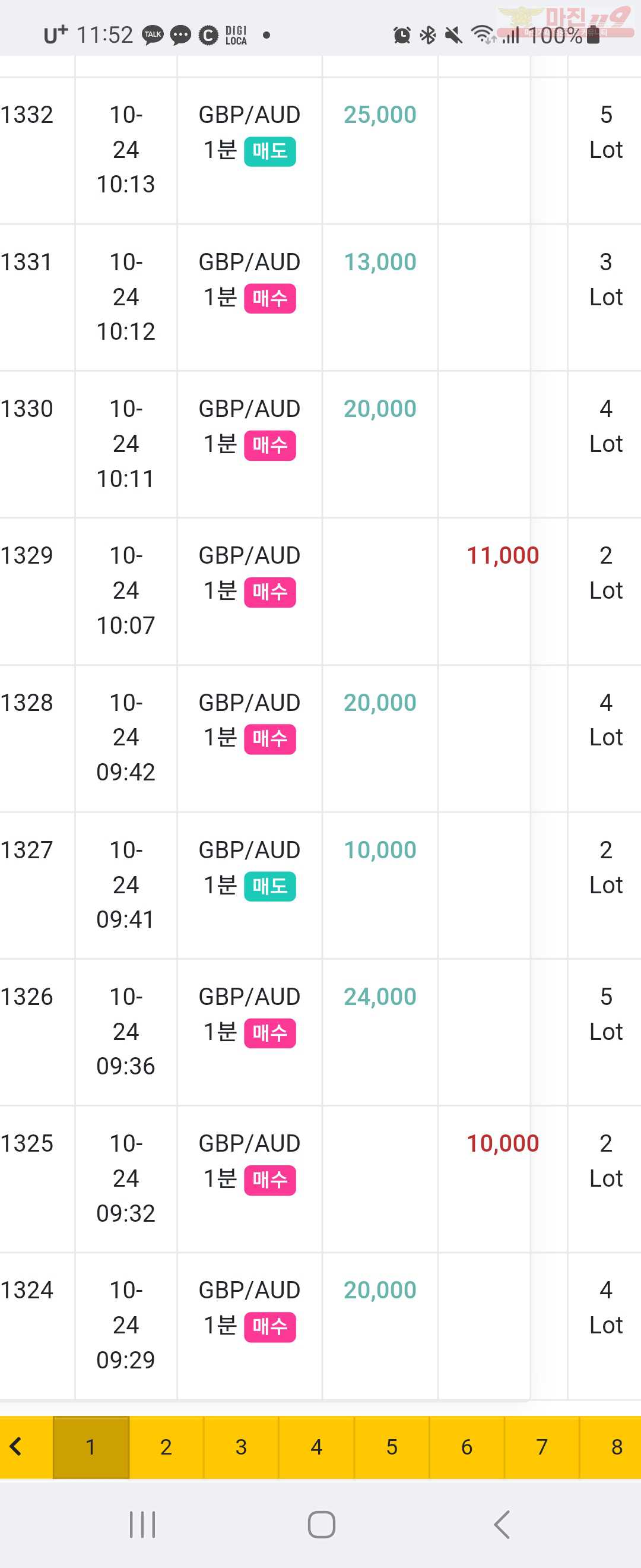Go to previous pages with left chevron

17,1446
